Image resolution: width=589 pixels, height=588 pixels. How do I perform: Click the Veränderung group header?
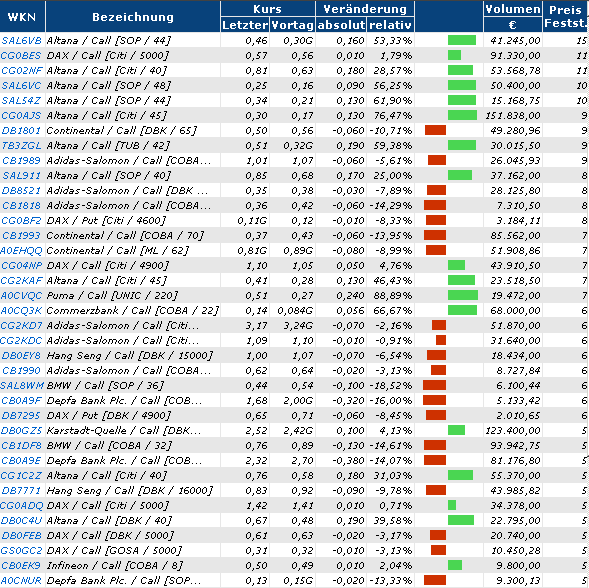[365, 9]
